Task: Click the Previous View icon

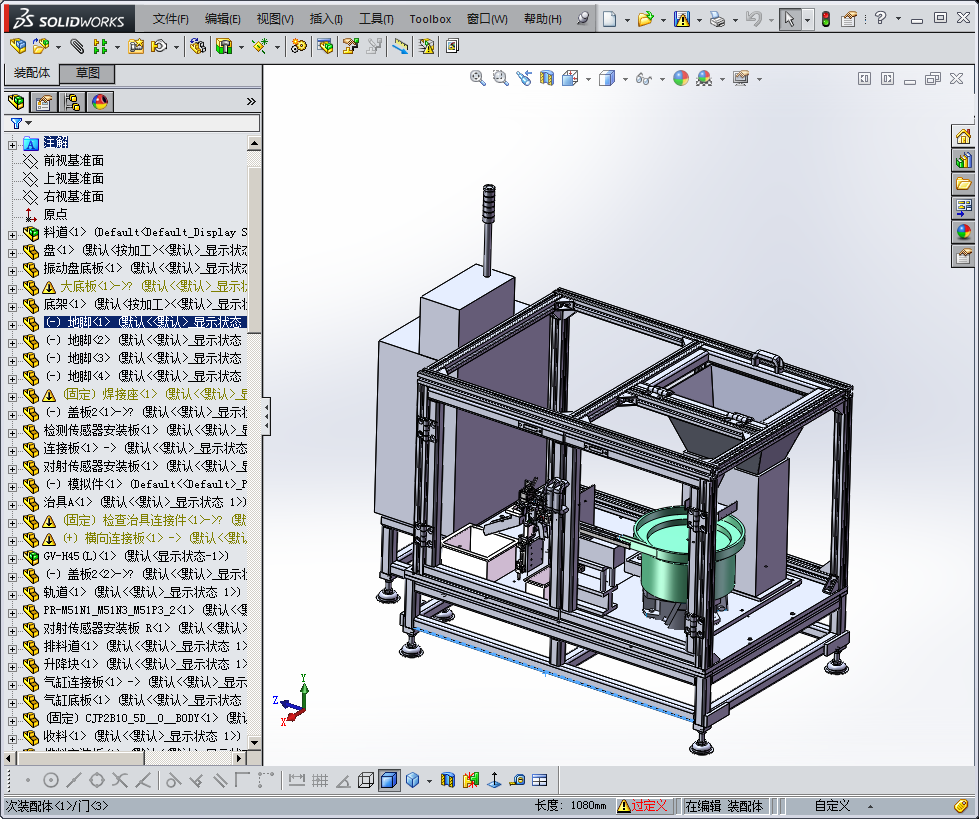Action: pyautogui.click(x=523, y=78)
